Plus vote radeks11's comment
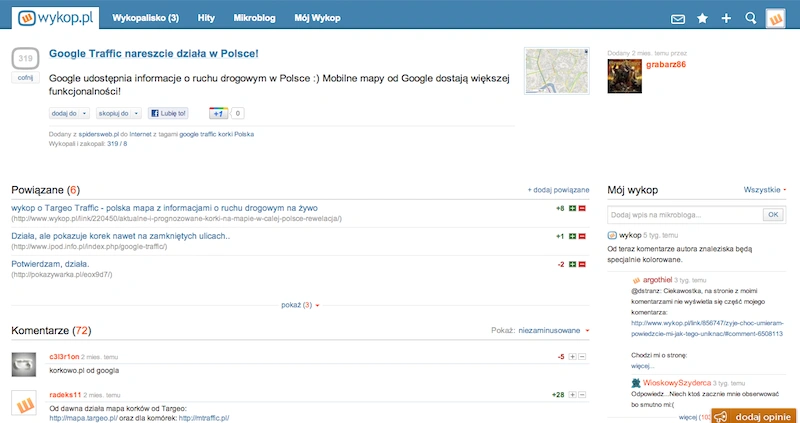800x423 pixels. coord(572,395)
